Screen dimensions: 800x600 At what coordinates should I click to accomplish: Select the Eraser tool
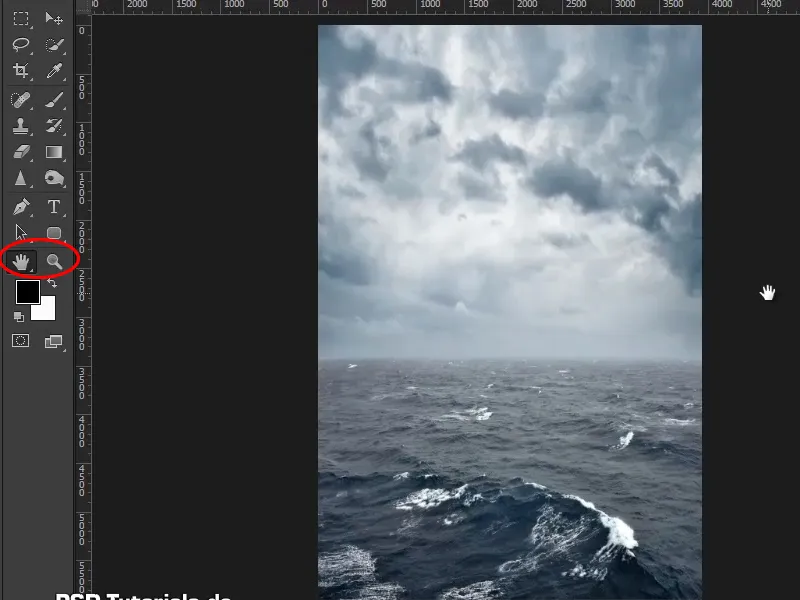click(20, 152)
